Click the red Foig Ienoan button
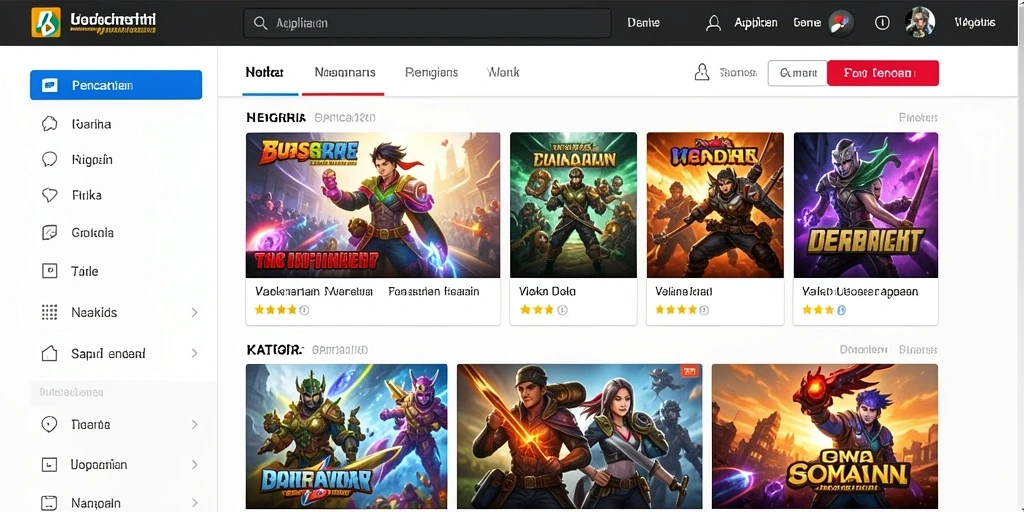1024x512 pixels. click(883, 73)
